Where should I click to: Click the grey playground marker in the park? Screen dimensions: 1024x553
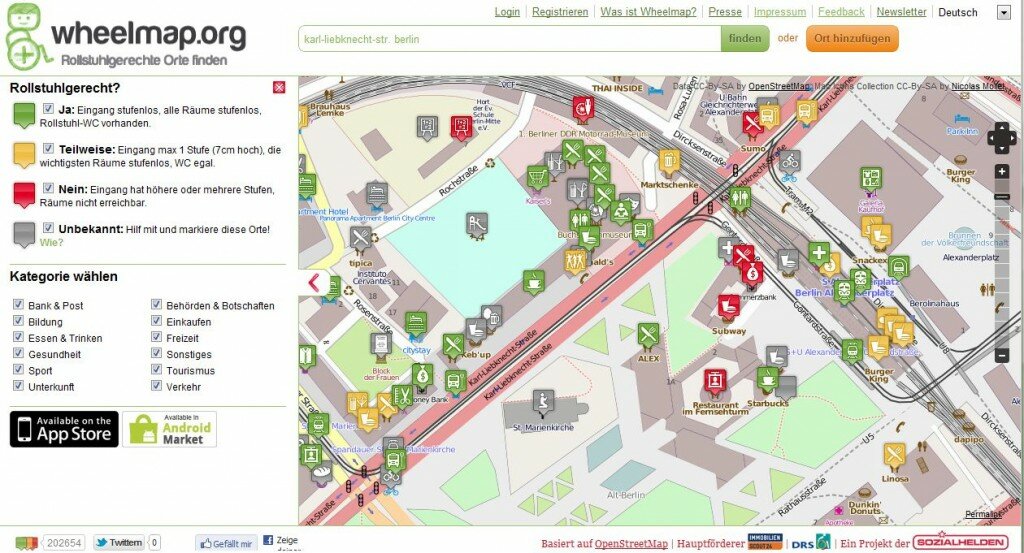[x=477, y=227]
